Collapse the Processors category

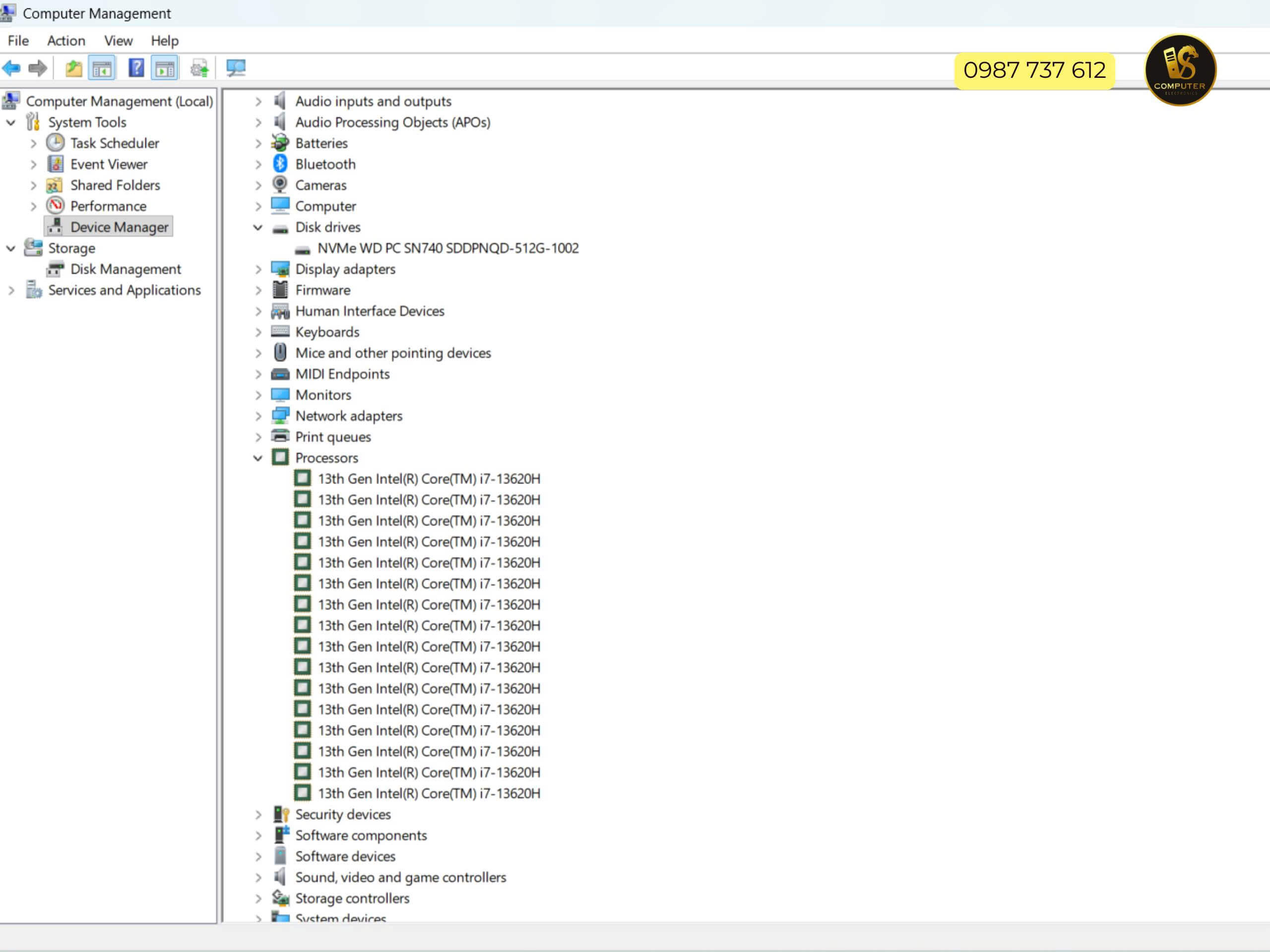[x=258, y=458]
